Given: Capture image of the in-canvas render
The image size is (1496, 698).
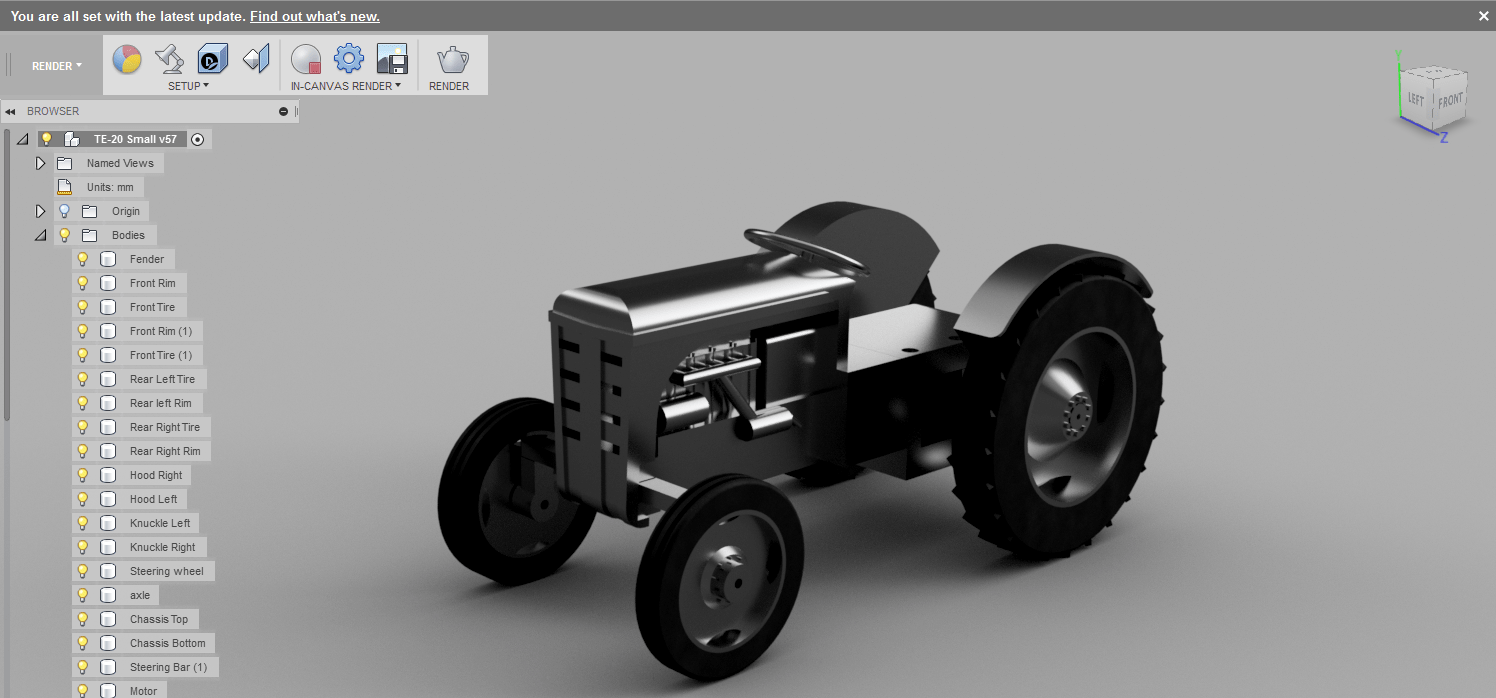Looking at the screenshot, I should coord(390,59).
